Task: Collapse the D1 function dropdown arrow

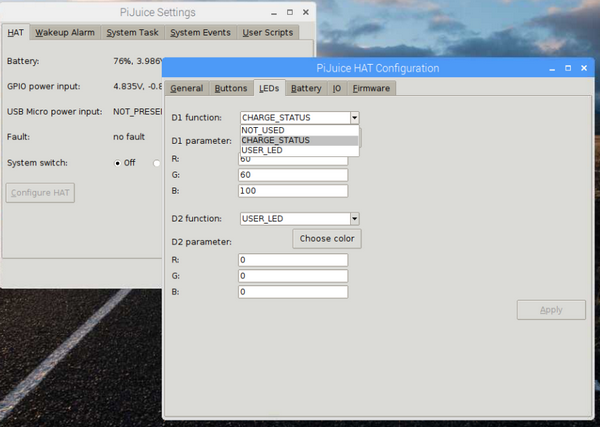Action: 354,117
